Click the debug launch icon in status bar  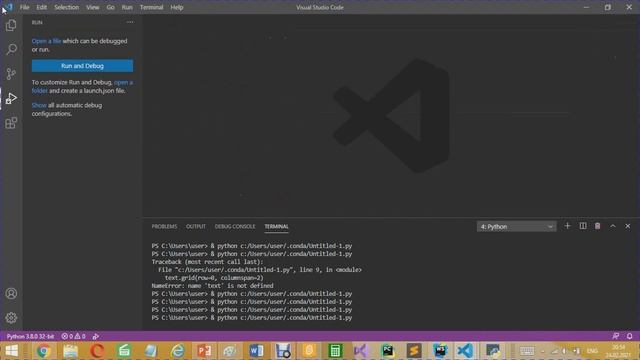point(96,336)
